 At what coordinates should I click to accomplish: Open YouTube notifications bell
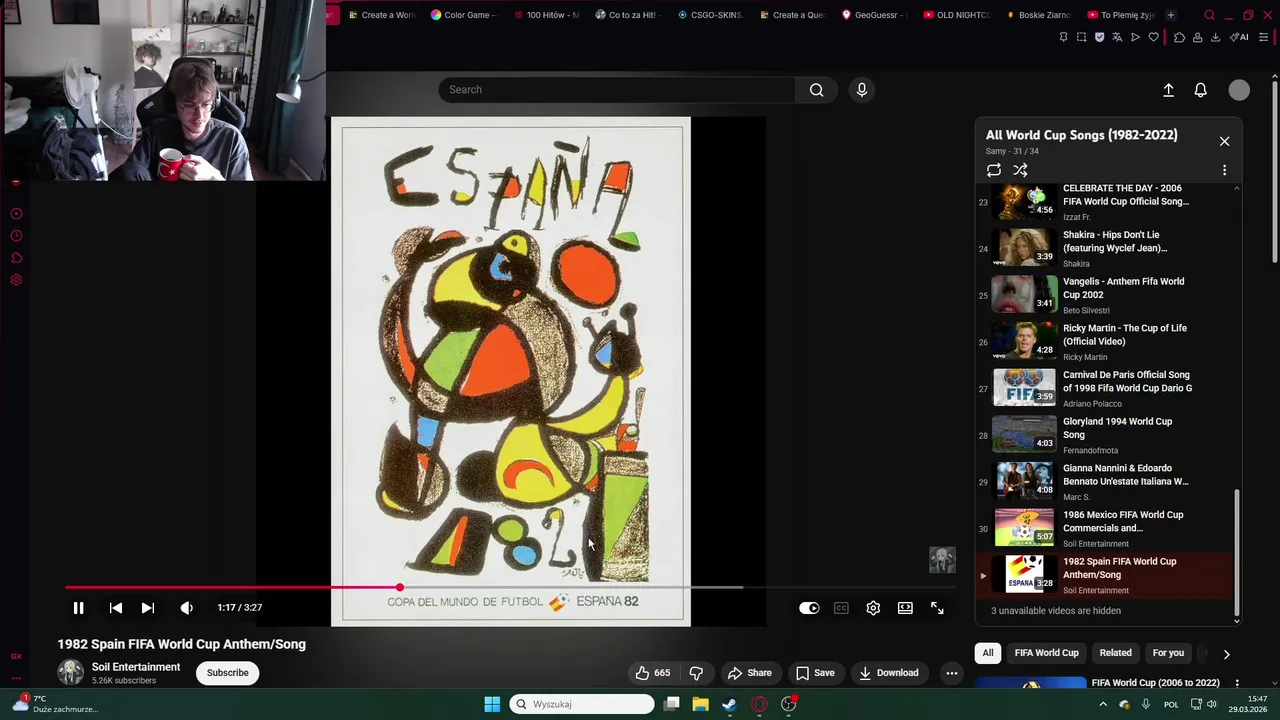click(1201, 90)
